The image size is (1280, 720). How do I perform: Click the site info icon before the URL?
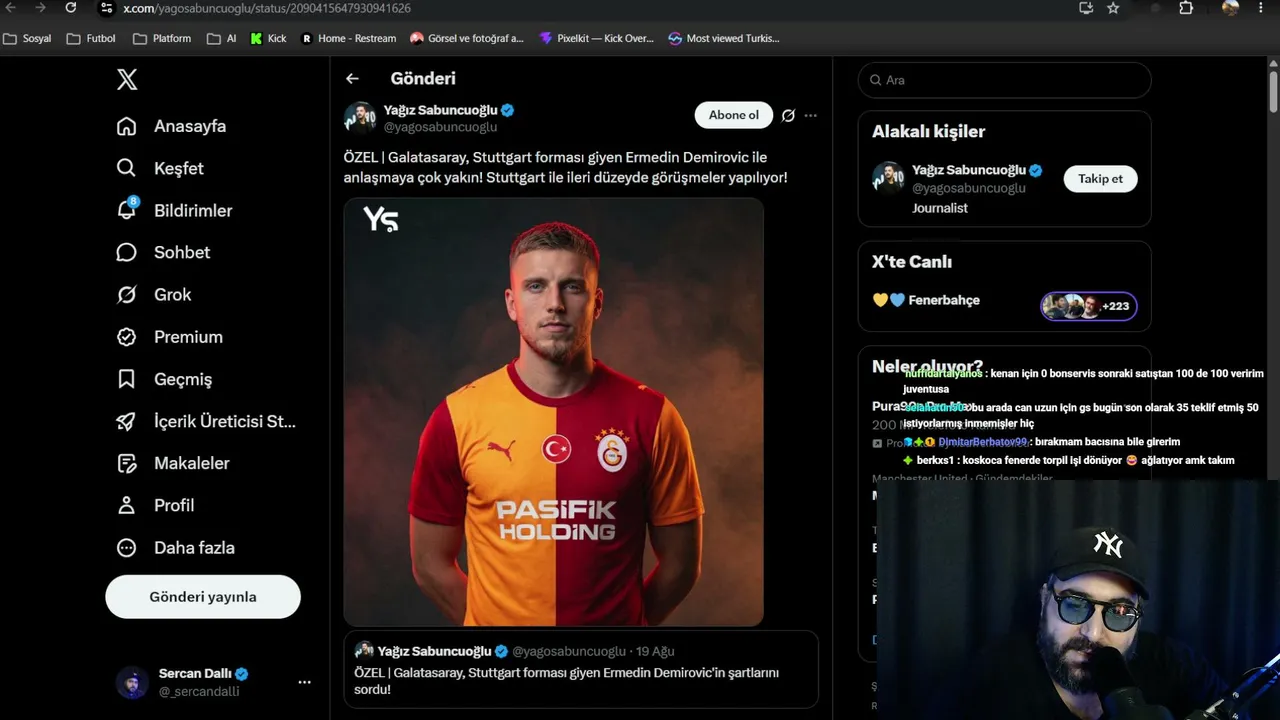106,8
